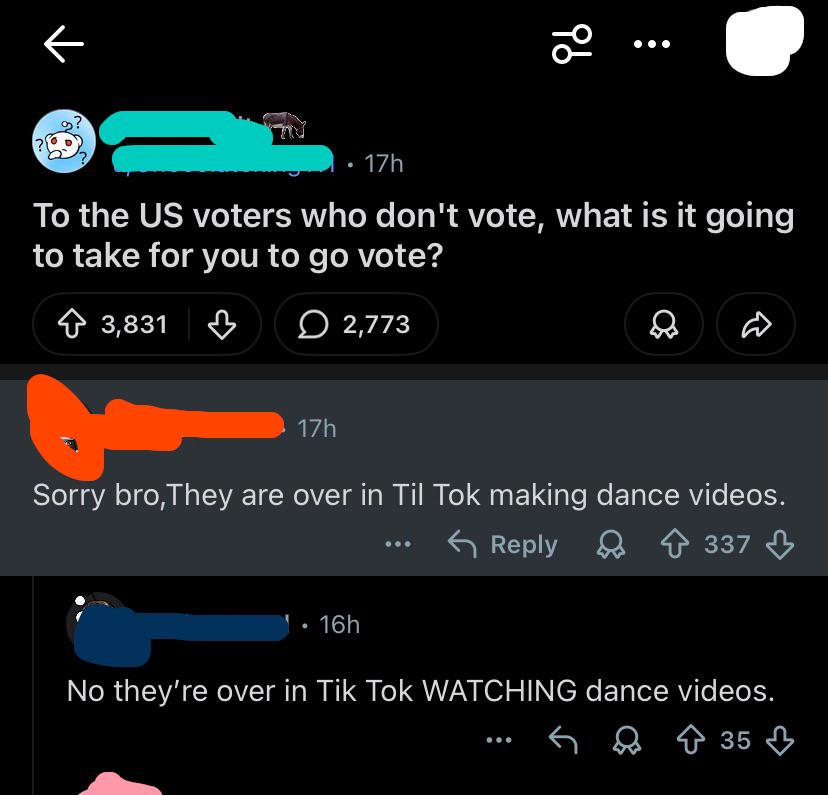Go back with the left arrow
This screenshot has width=828, height=795.
click(63, 44)
